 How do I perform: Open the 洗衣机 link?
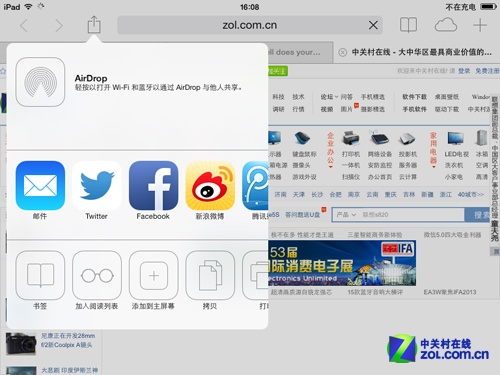(x=454, y=165)
